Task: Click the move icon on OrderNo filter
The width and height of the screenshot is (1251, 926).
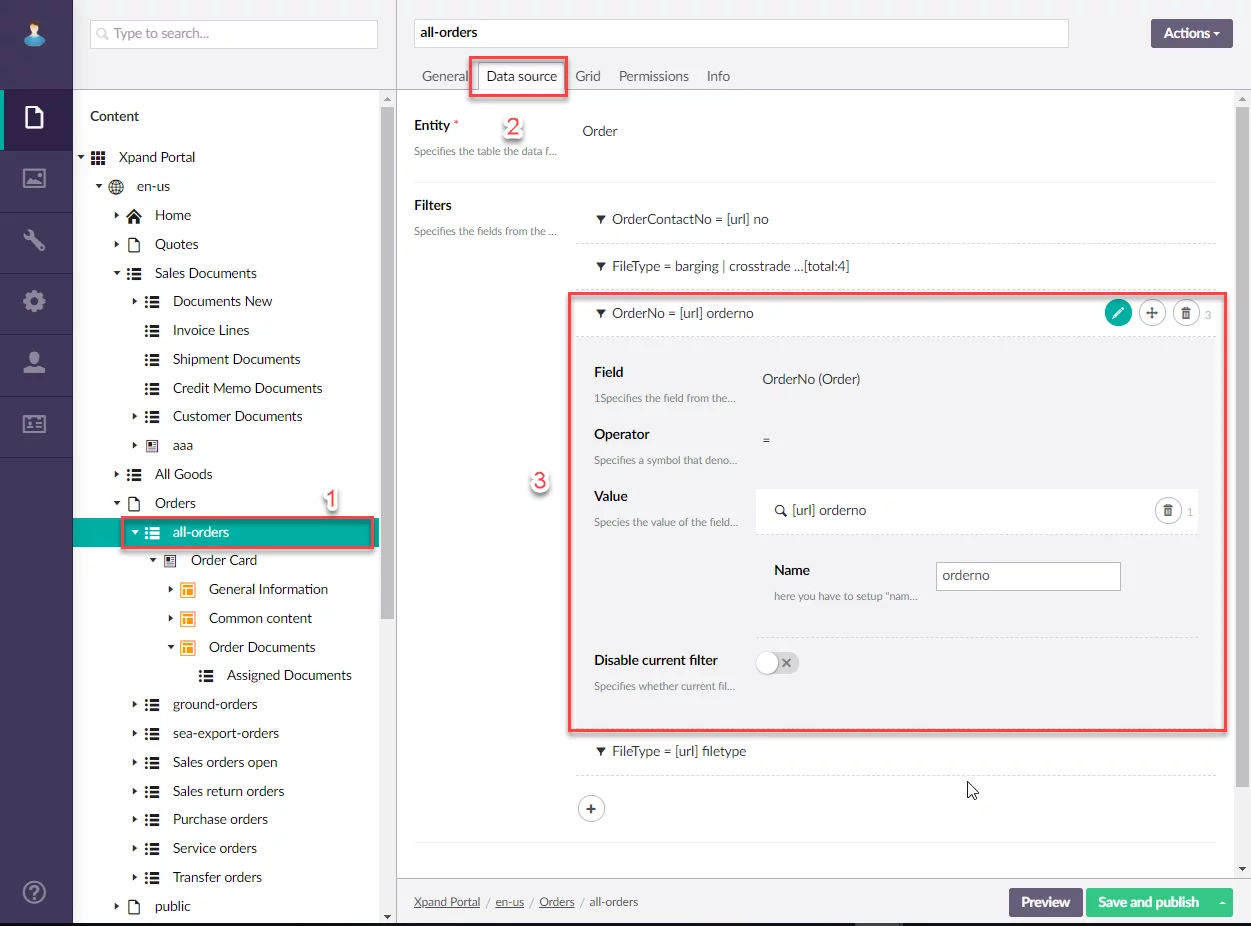Action: pos(1152,313)
